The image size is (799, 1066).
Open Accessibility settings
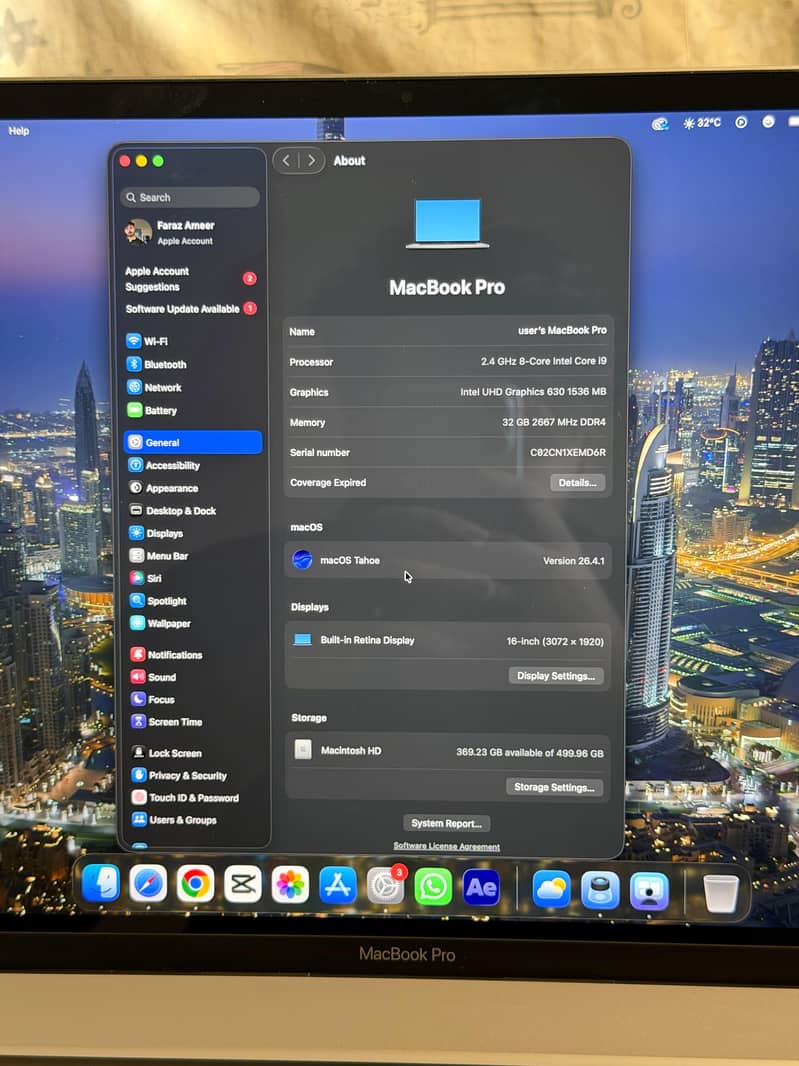[x=164, y=466]
